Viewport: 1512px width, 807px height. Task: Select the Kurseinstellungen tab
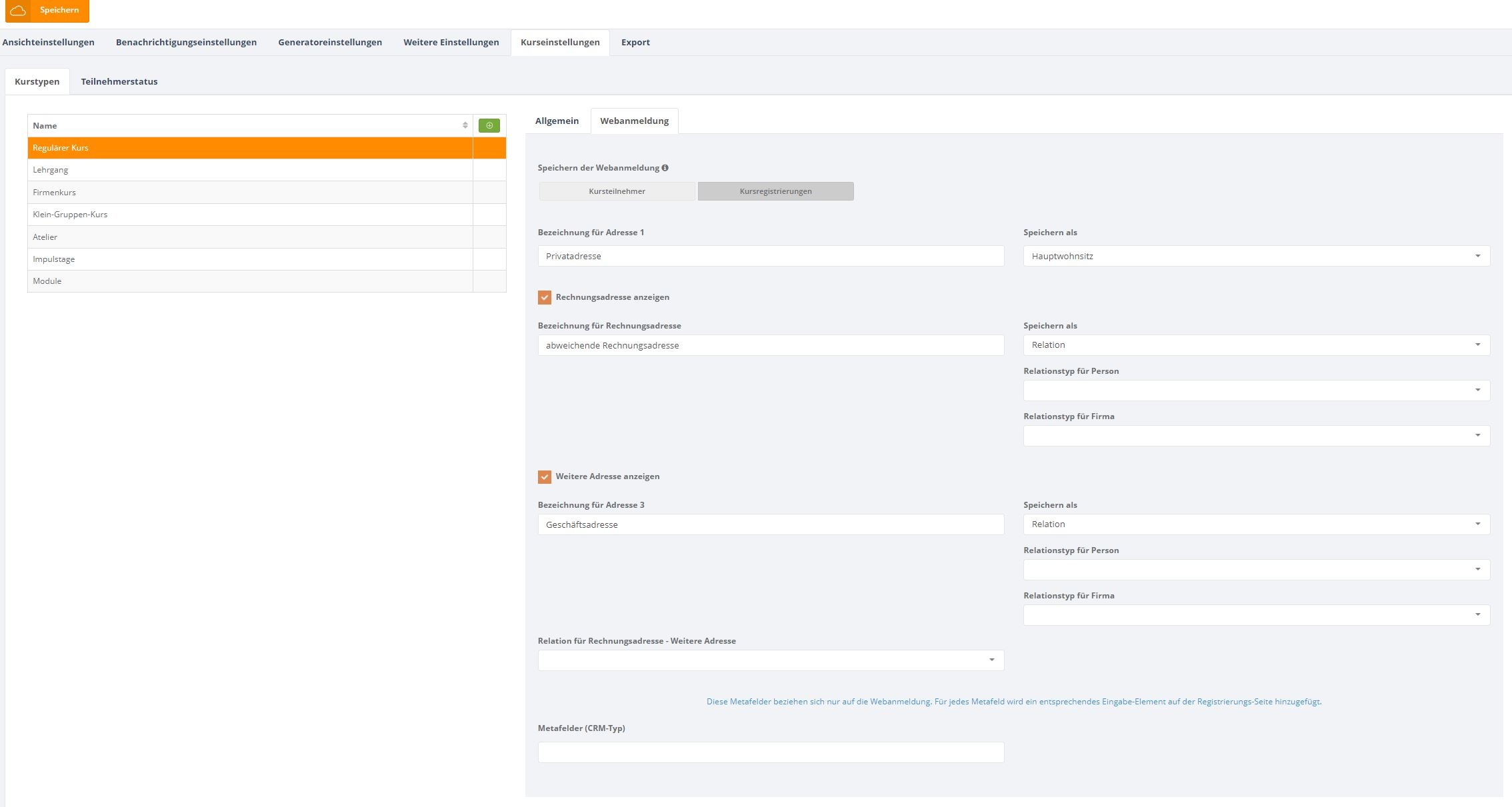click(560, 42)
